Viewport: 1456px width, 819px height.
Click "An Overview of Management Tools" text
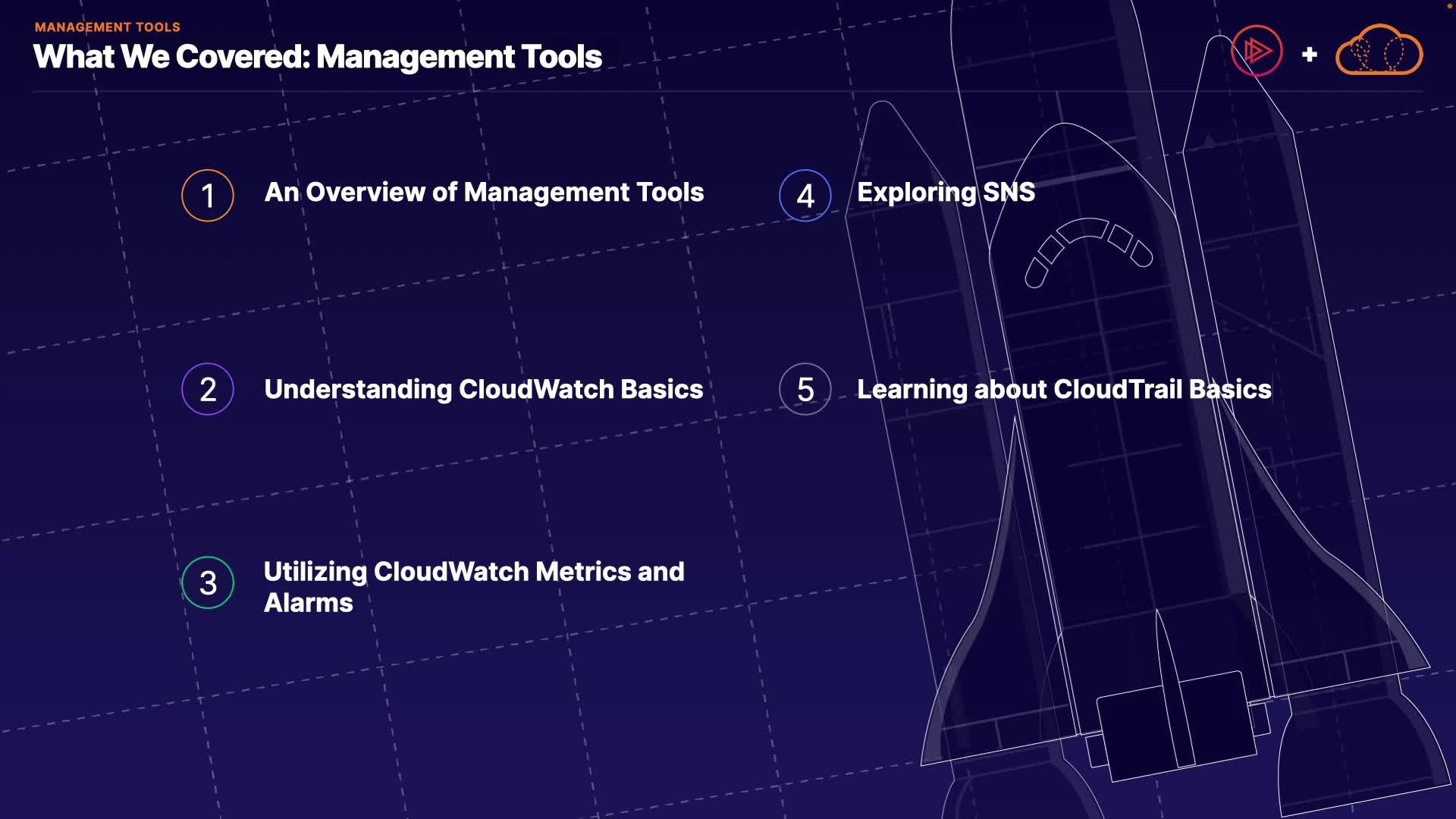(484, 193)
